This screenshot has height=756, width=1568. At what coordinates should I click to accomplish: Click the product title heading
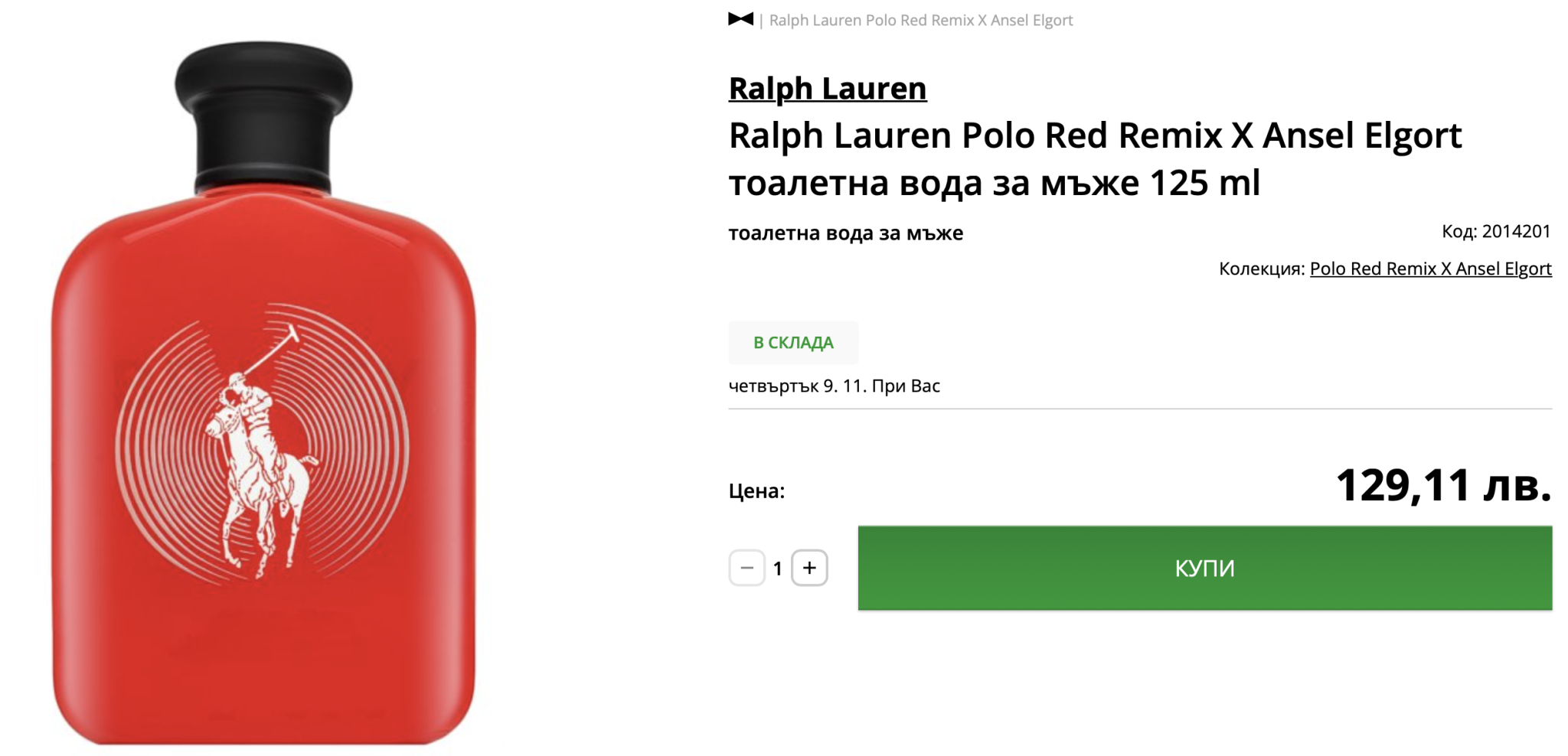[x=1095, y=158]
